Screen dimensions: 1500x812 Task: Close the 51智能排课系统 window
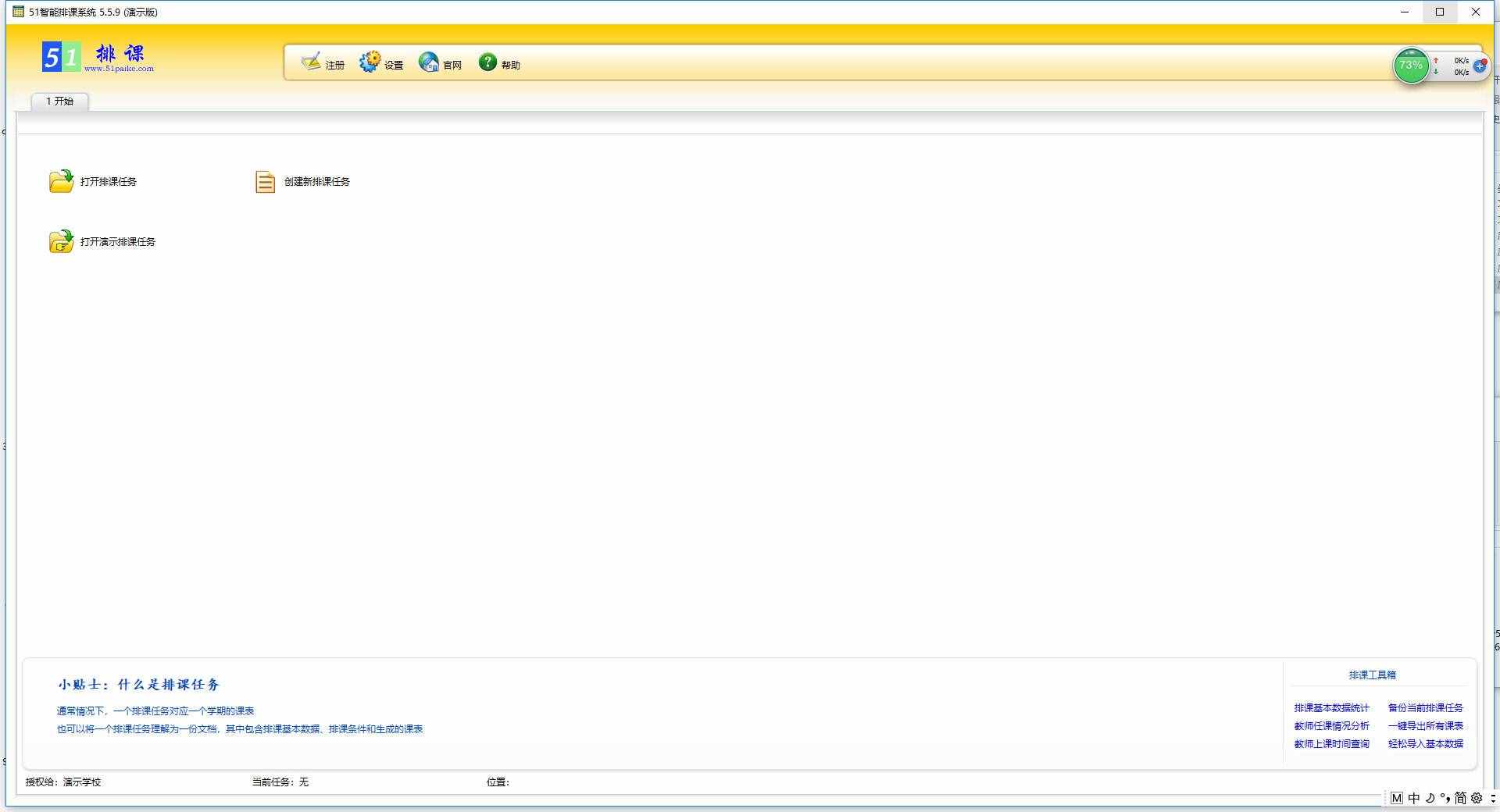[x=1476, y=12]
